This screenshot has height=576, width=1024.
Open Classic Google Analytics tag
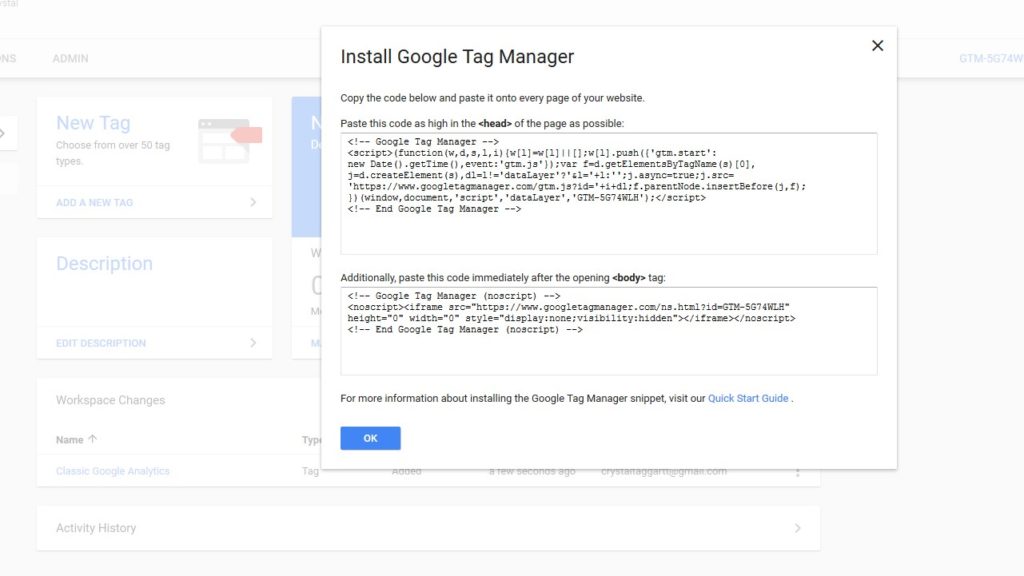pyautogui.click(x=112, y=471)
